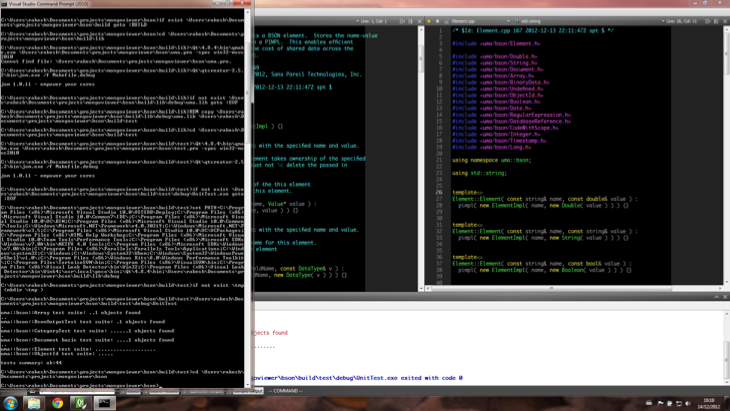
Task: Click the Element.cpp editor vertical scrollbar
Action: pyautogui.click(x=727, y=156)
